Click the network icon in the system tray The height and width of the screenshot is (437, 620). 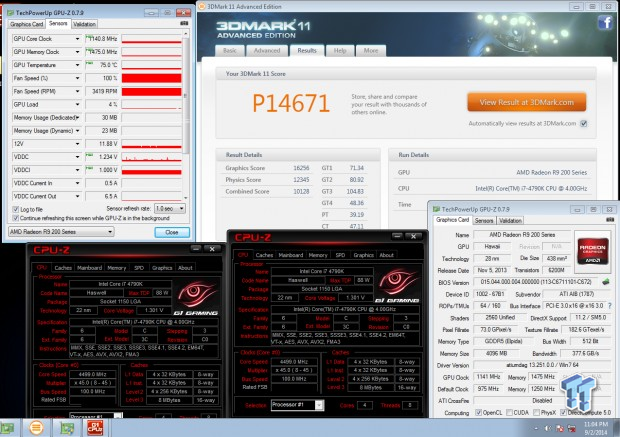pyautogui.click(x=572, y=428)
